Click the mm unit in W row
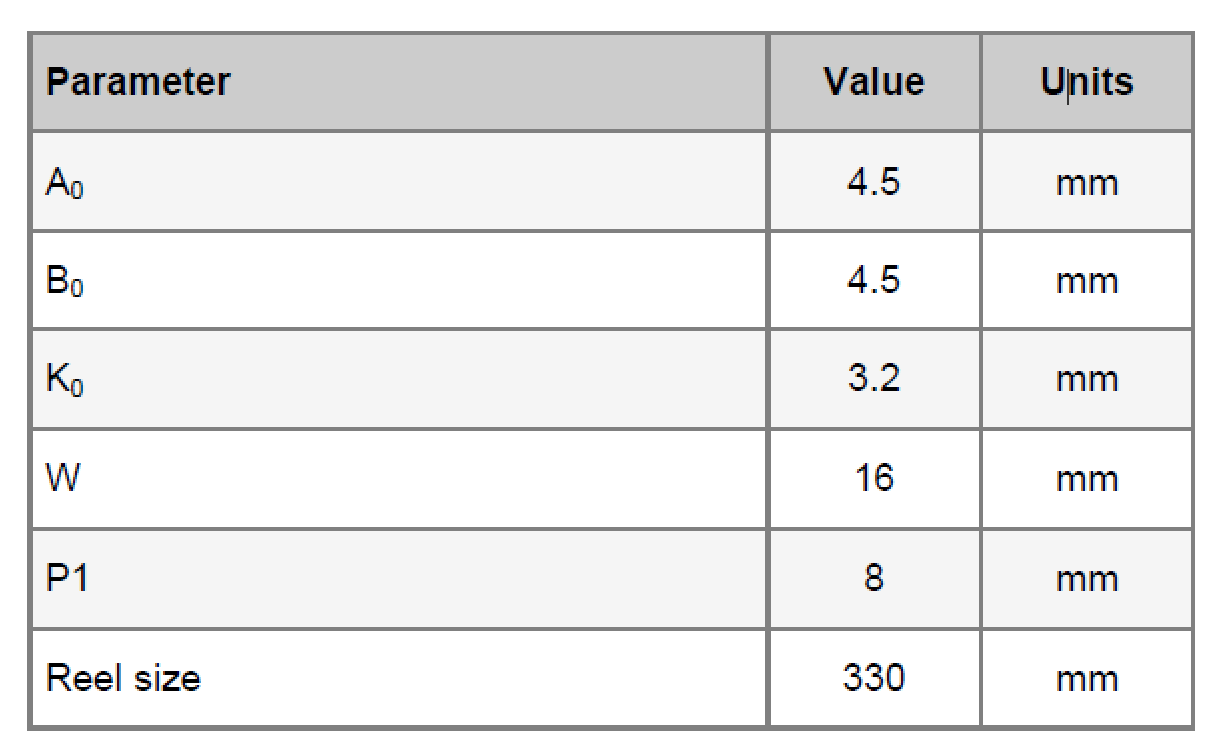Screen dimensions: 1211x750 (1087, 481)
